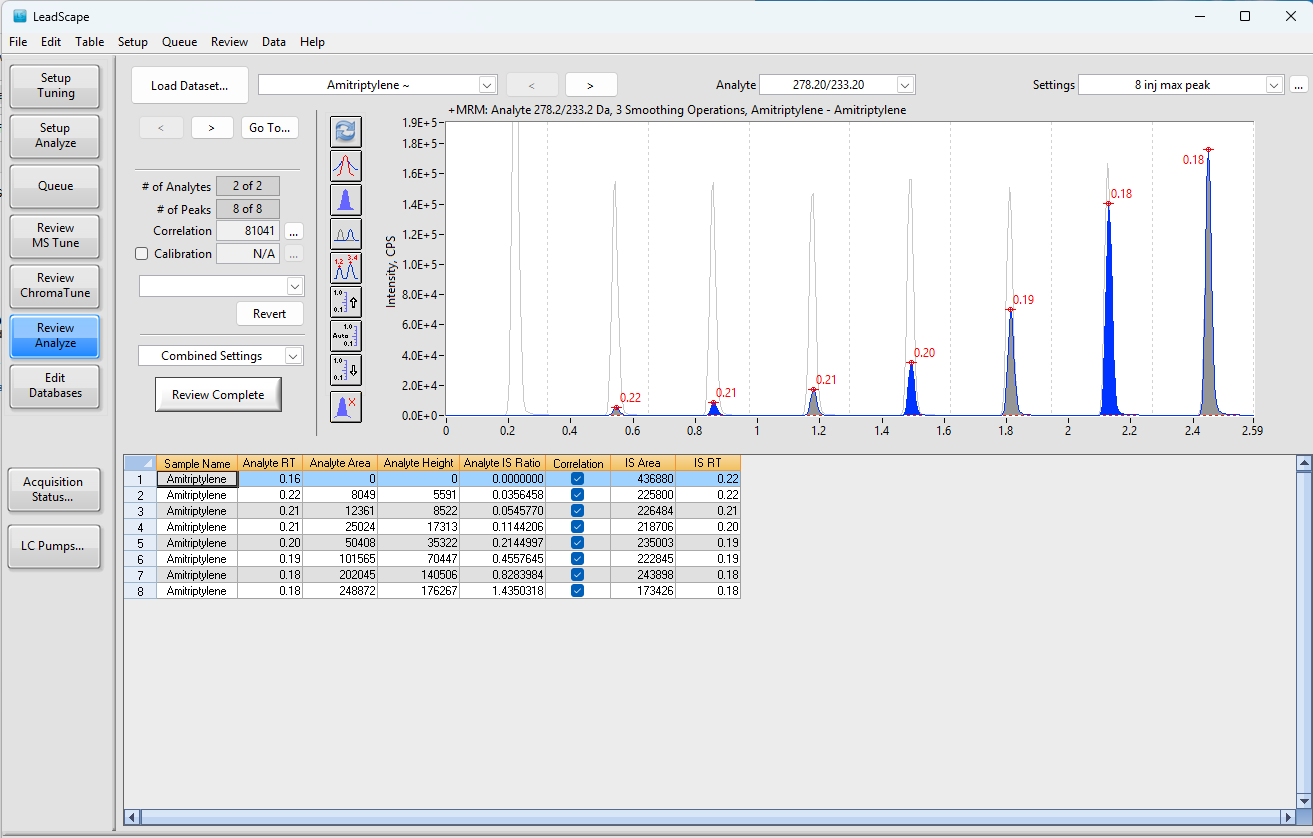Enable the Calibration checkbox

tap(142, 254)
